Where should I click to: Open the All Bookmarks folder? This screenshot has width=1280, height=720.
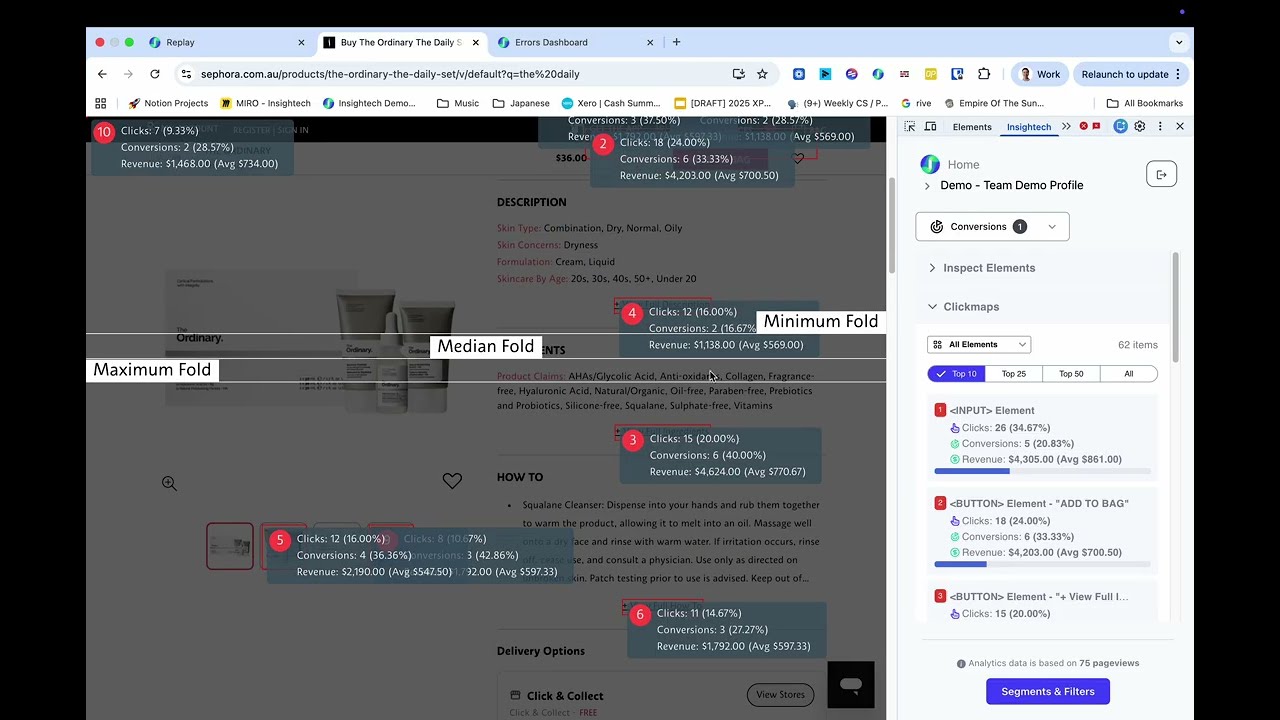coord(1144,103)
